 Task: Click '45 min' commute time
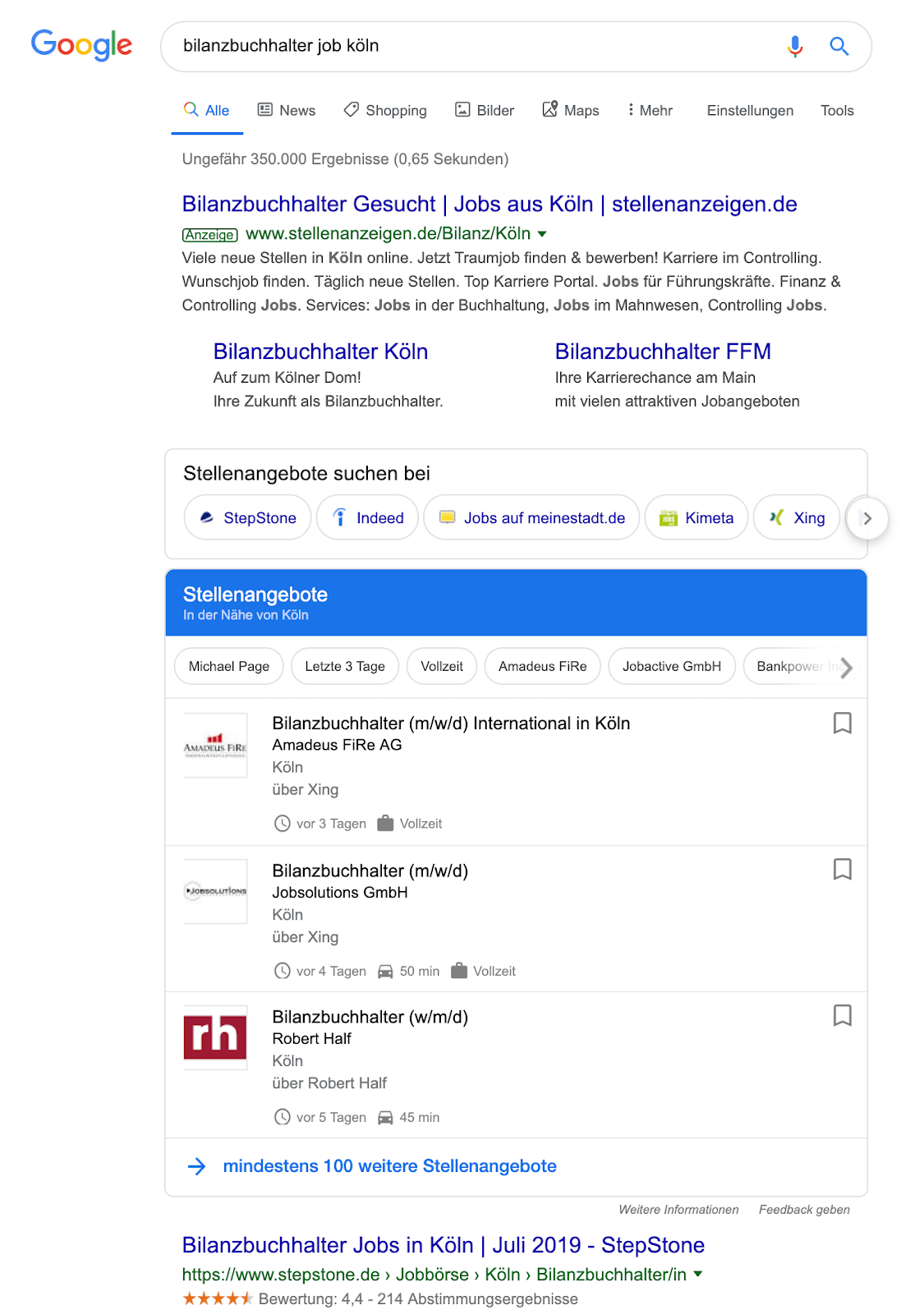[419, 1118]
